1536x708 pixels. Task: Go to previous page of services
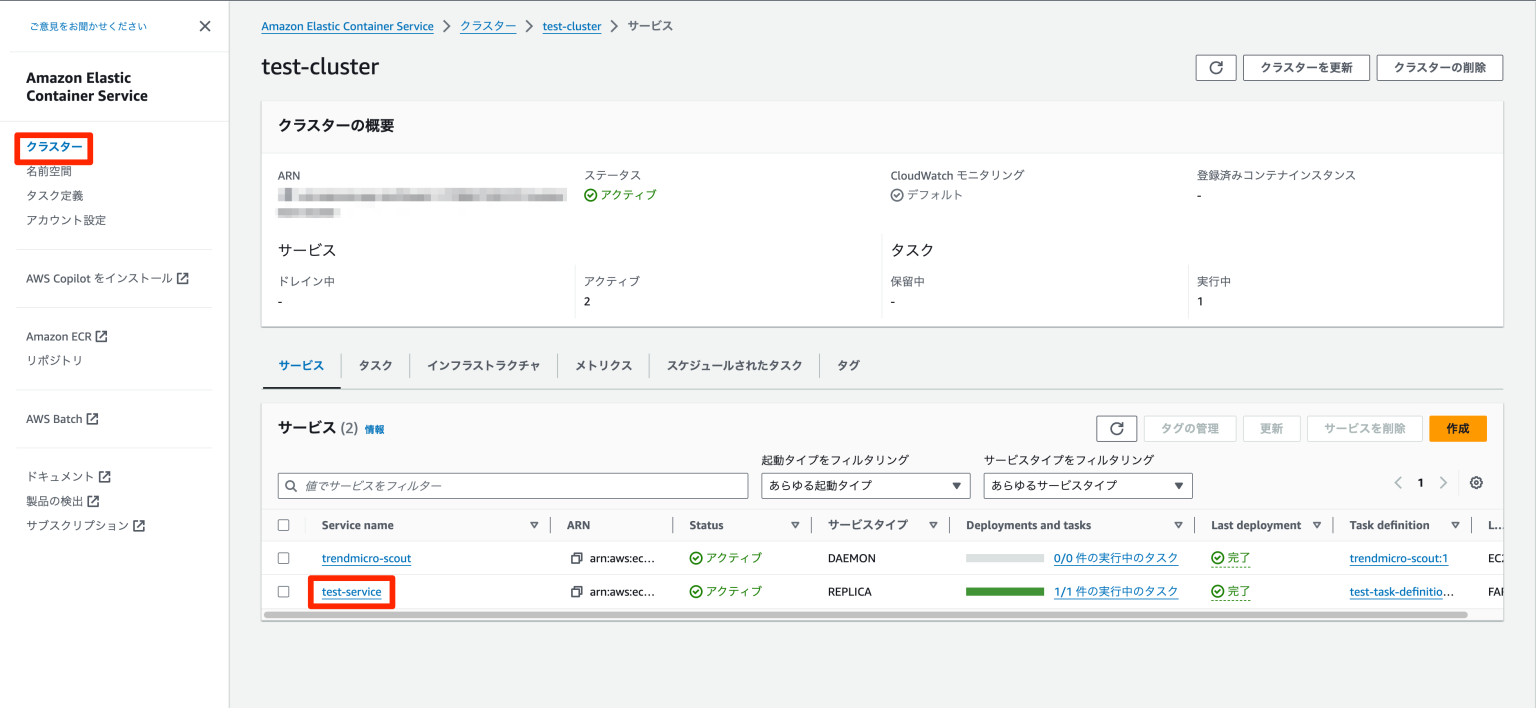1398,483
